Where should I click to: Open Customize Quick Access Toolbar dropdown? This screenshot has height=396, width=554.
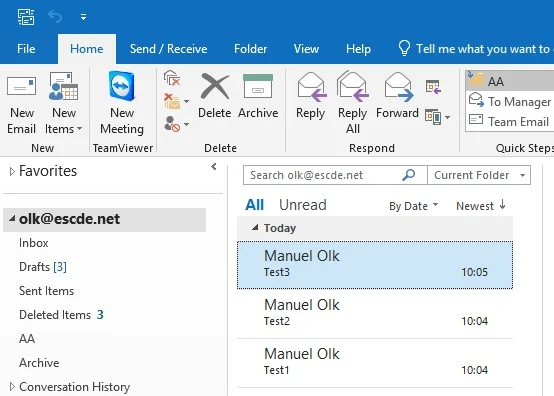click(x=83, y=17)
